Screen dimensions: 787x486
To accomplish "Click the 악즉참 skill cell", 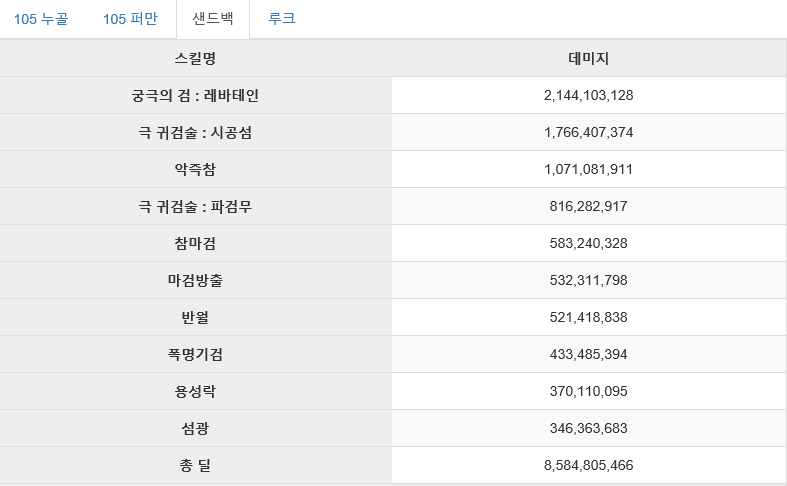I will point(195,169).
